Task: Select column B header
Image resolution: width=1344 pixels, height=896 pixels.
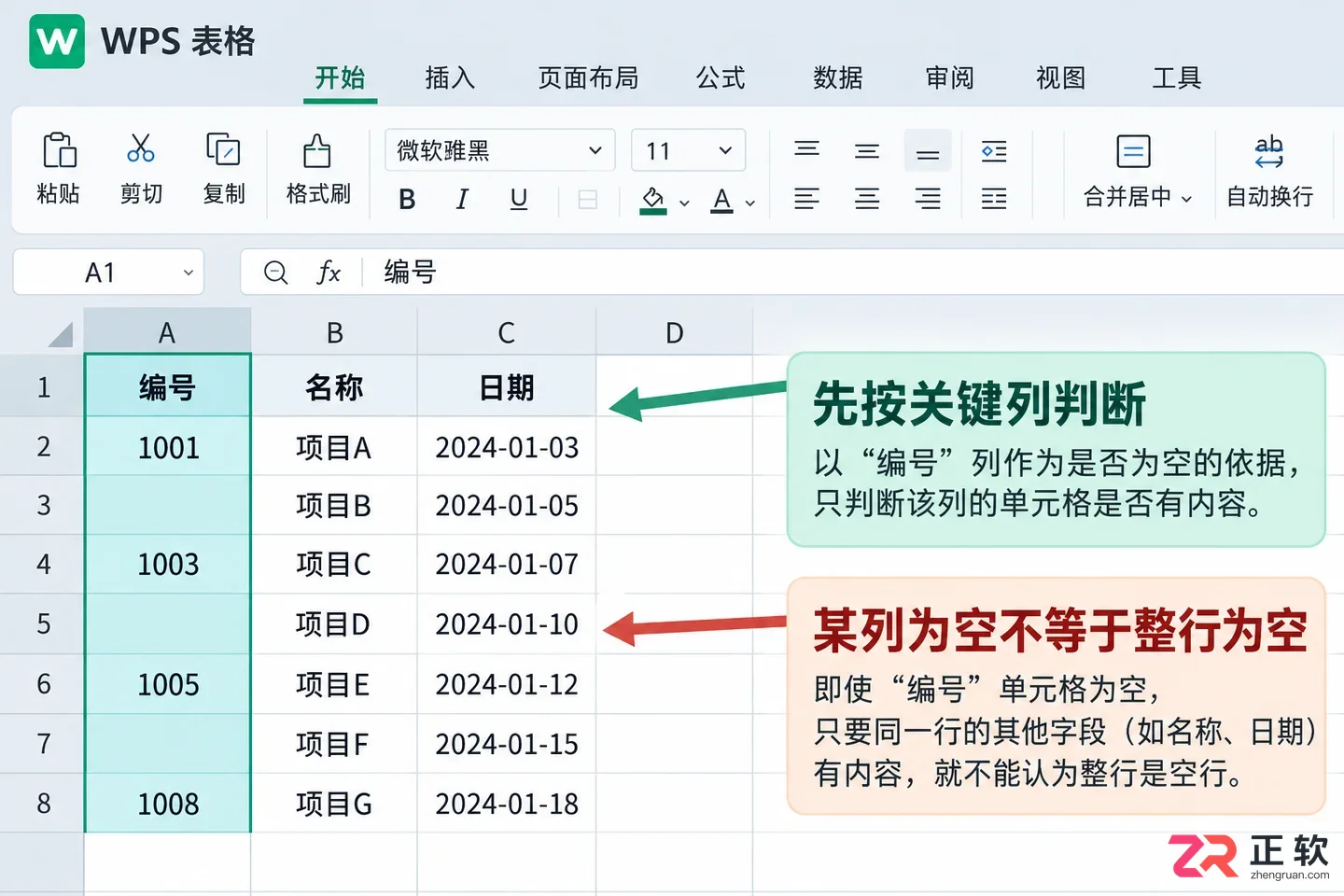Action: click(334, 332)
